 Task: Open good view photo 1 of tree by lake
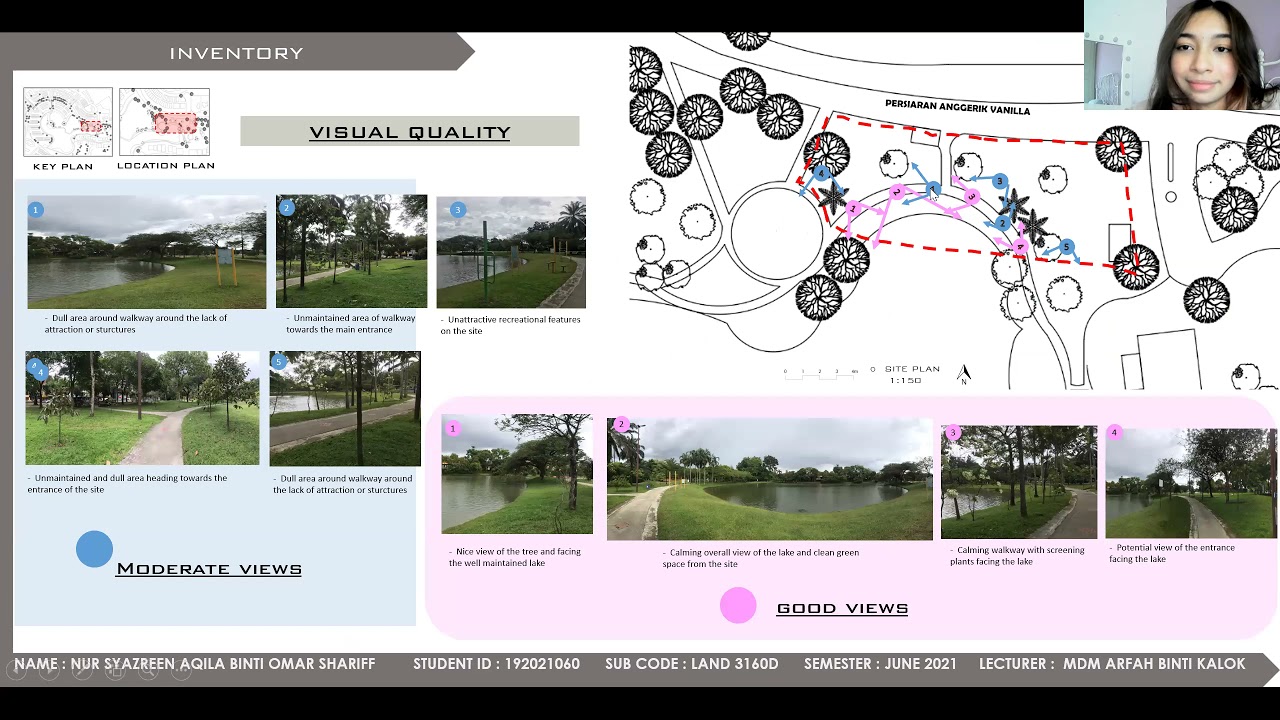tap(517, 474)
